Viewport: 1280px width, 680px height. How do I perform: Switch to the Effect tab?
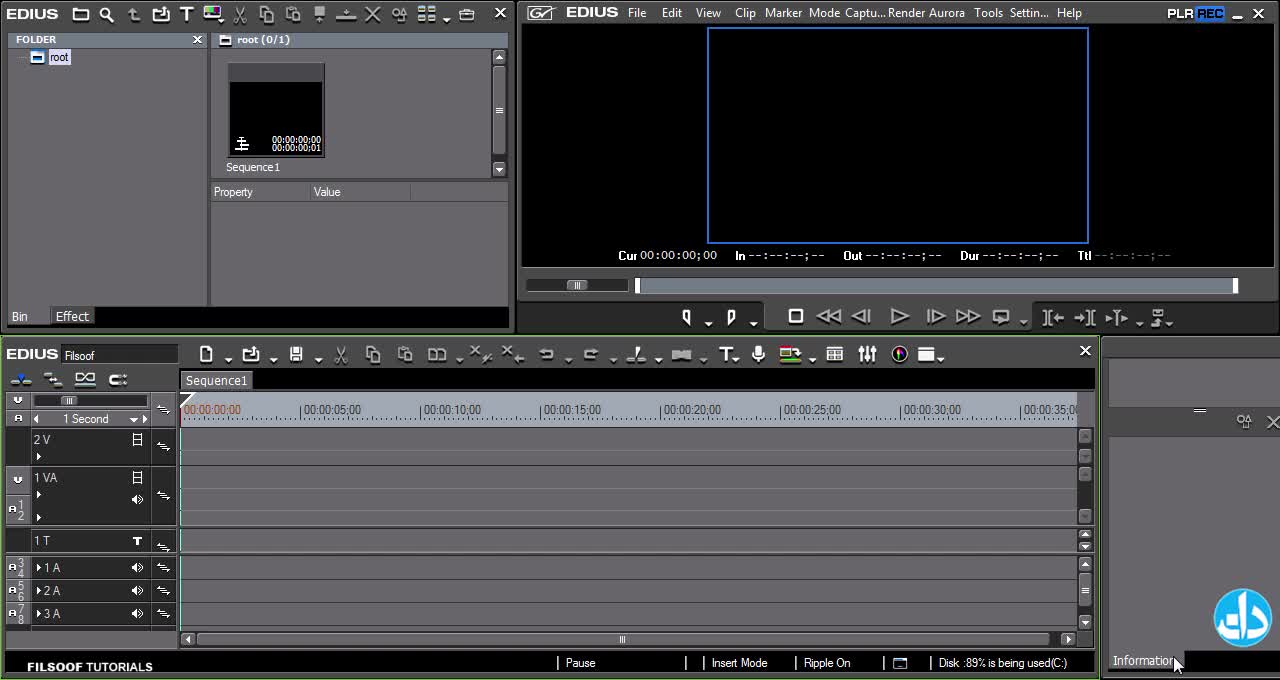click(72, 316)
